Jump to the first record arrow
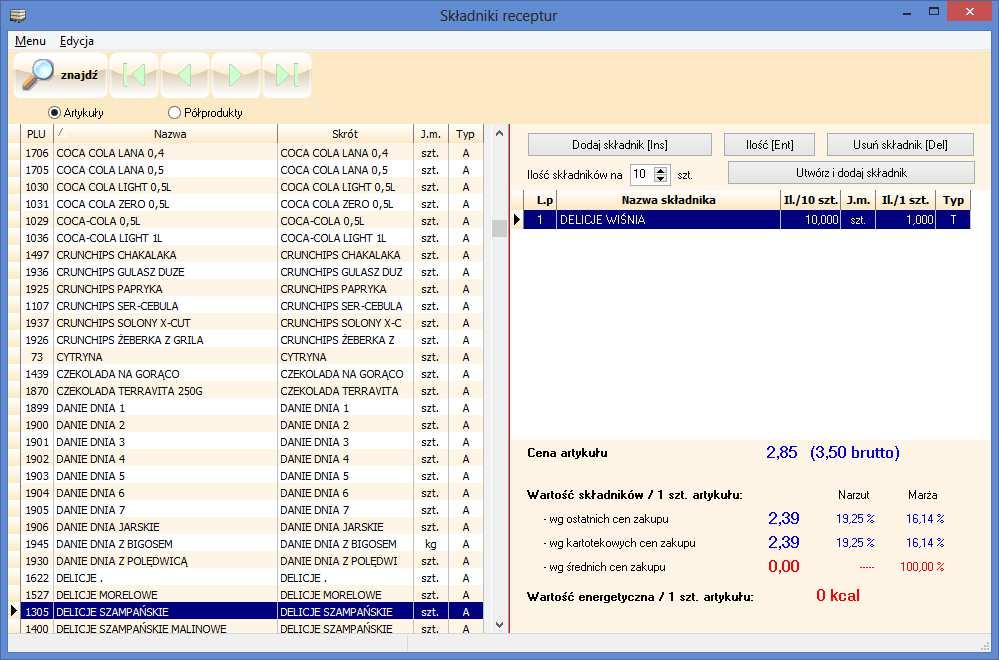 click(134, 75)
